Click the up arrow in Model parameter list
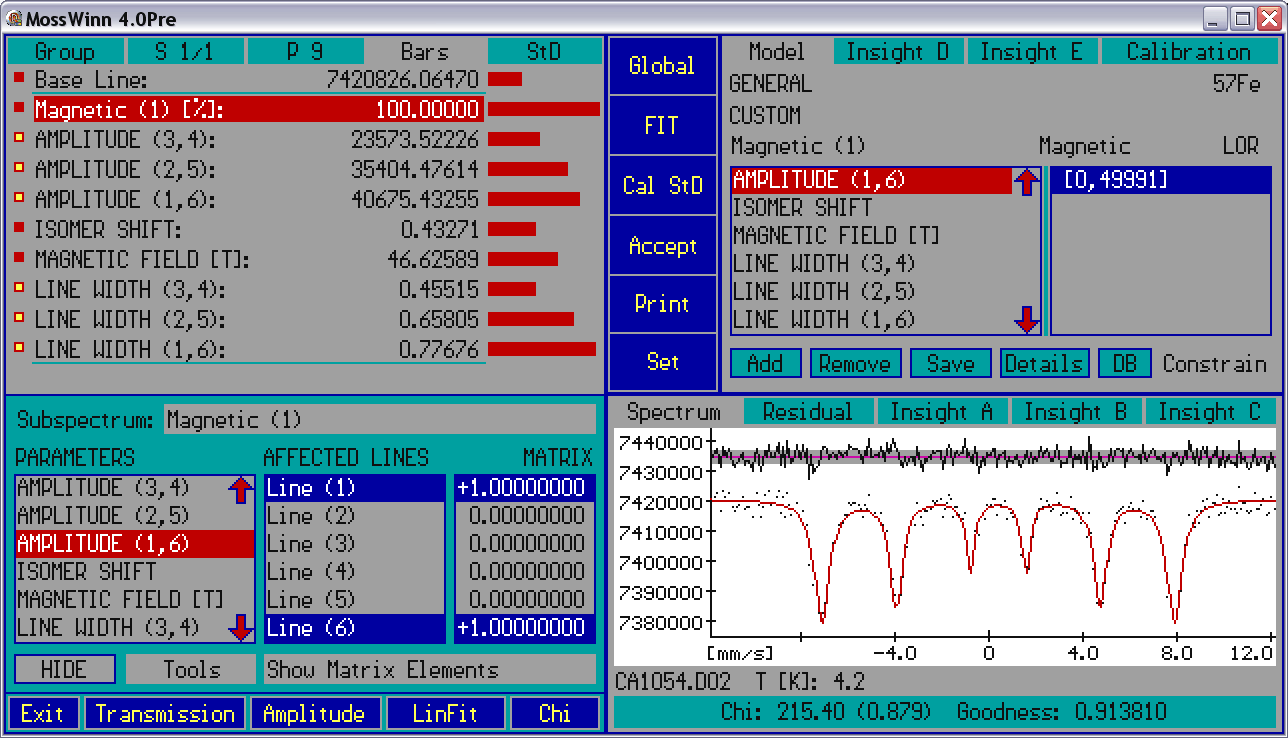The height and width of the screenshot is (738, 1288). coord(1027,181)
